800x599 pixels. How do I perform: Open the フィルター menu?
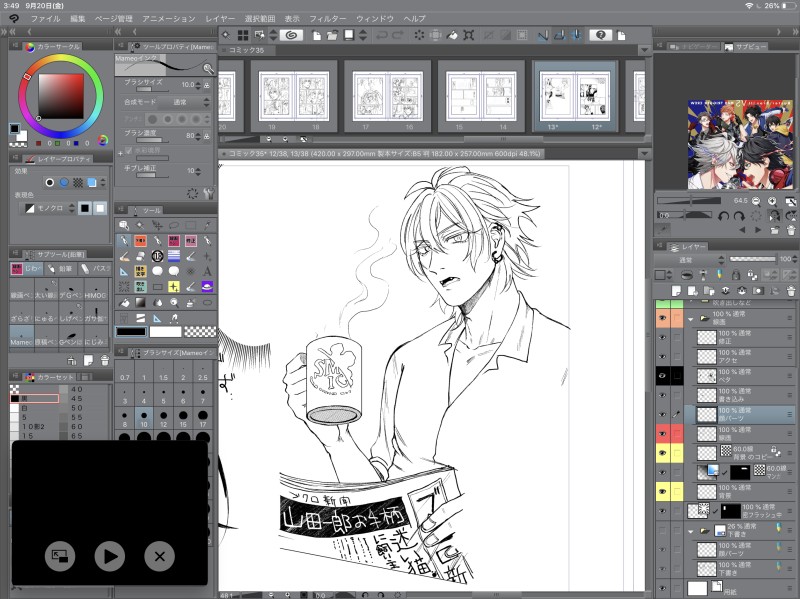point(327,18)
